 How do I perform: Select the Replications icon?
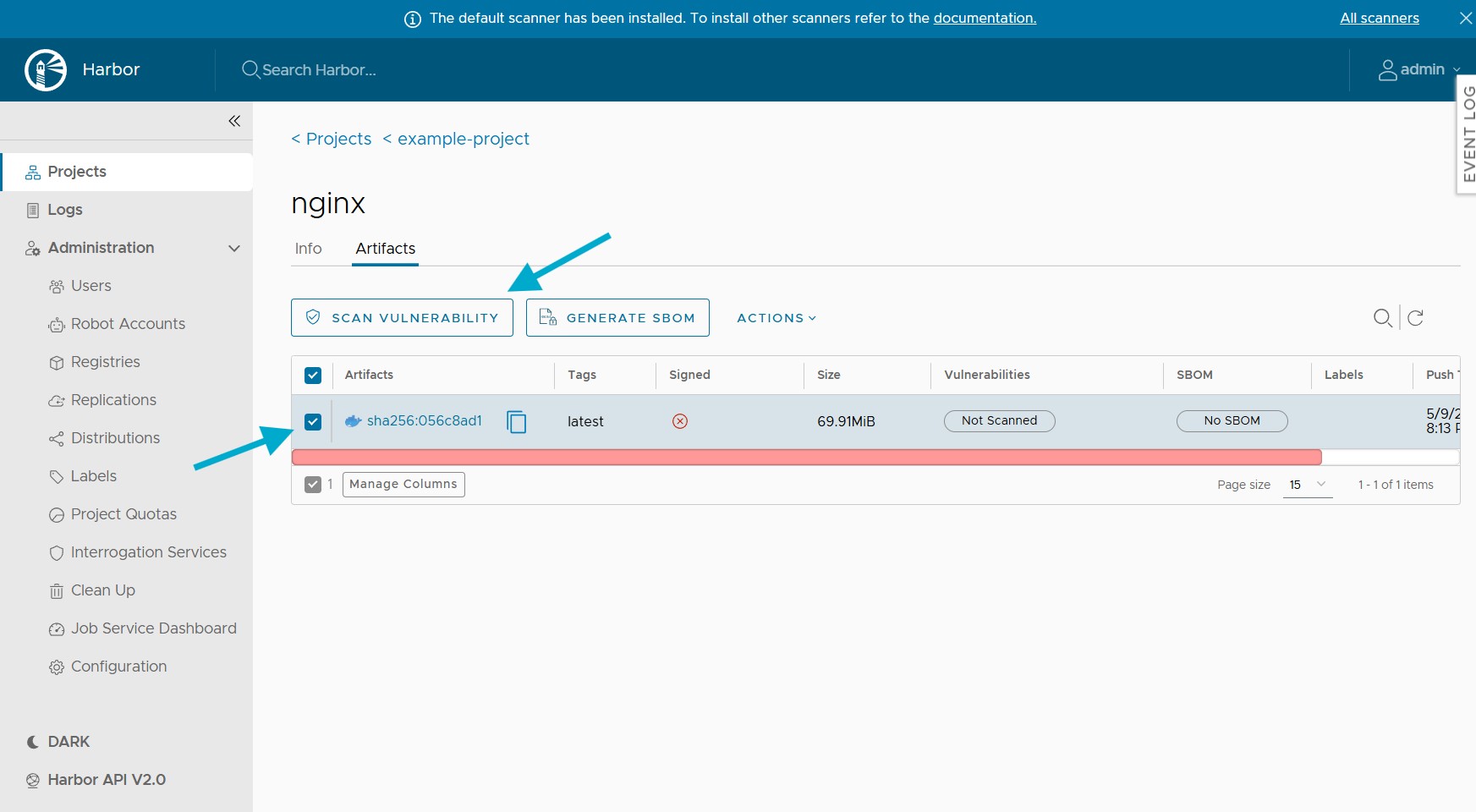pos(56,400)
